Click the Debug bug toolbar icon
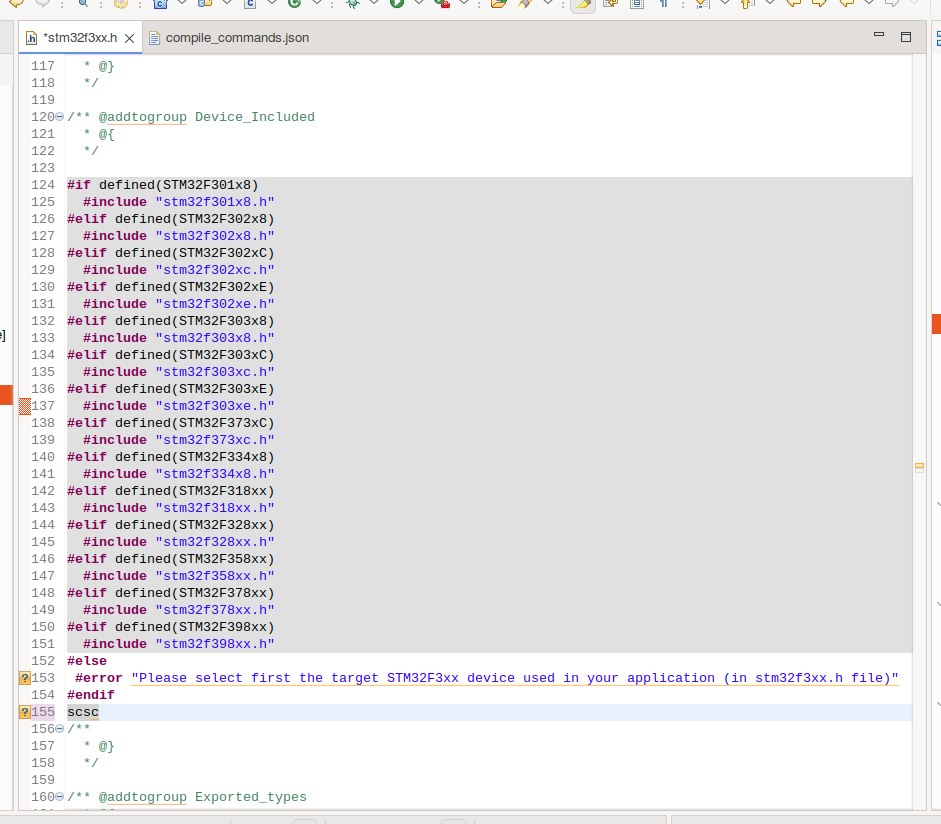 tap(353, 3)
